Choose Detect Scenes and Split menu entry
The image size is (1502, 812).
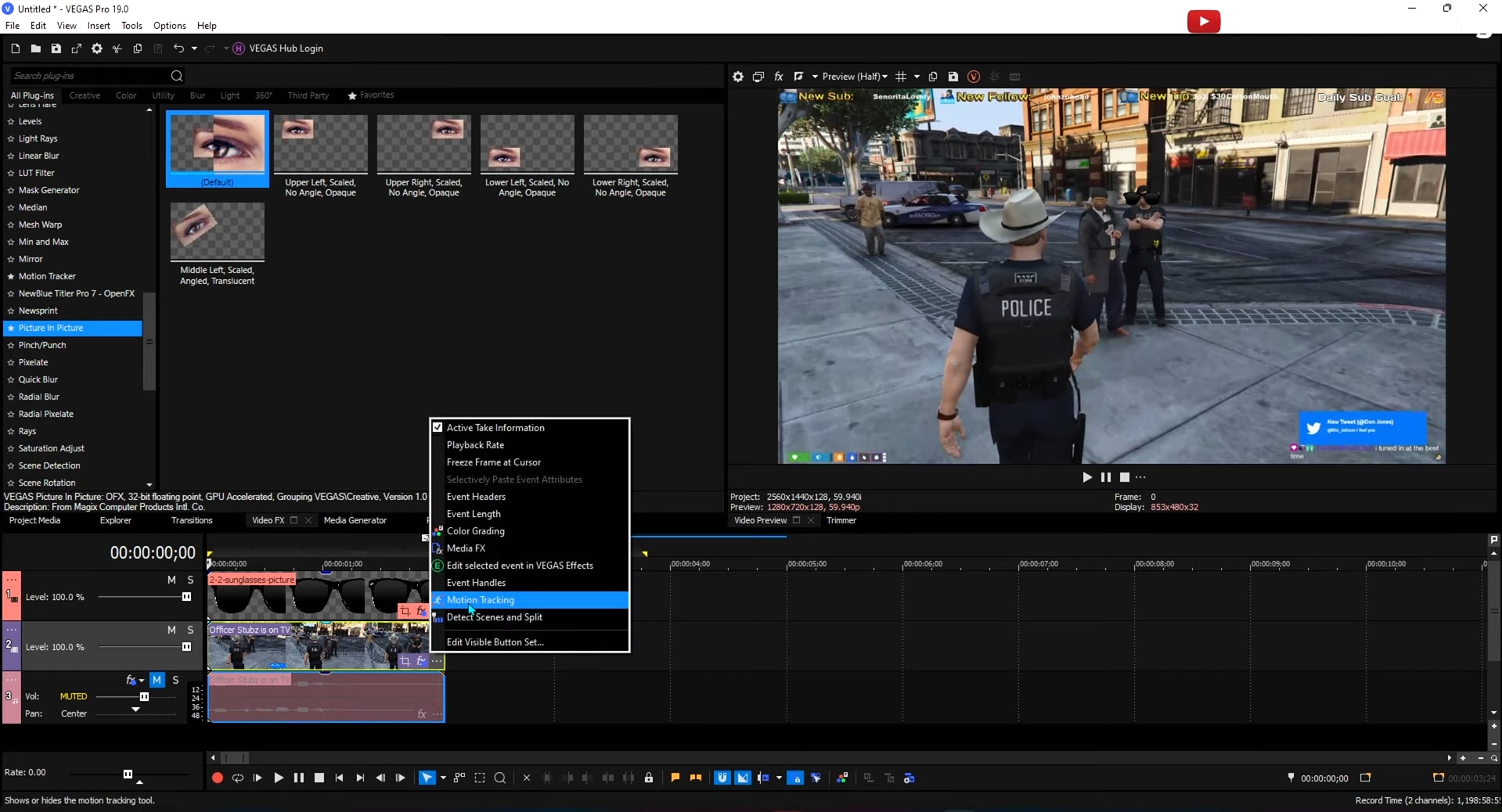click(530, 617)
